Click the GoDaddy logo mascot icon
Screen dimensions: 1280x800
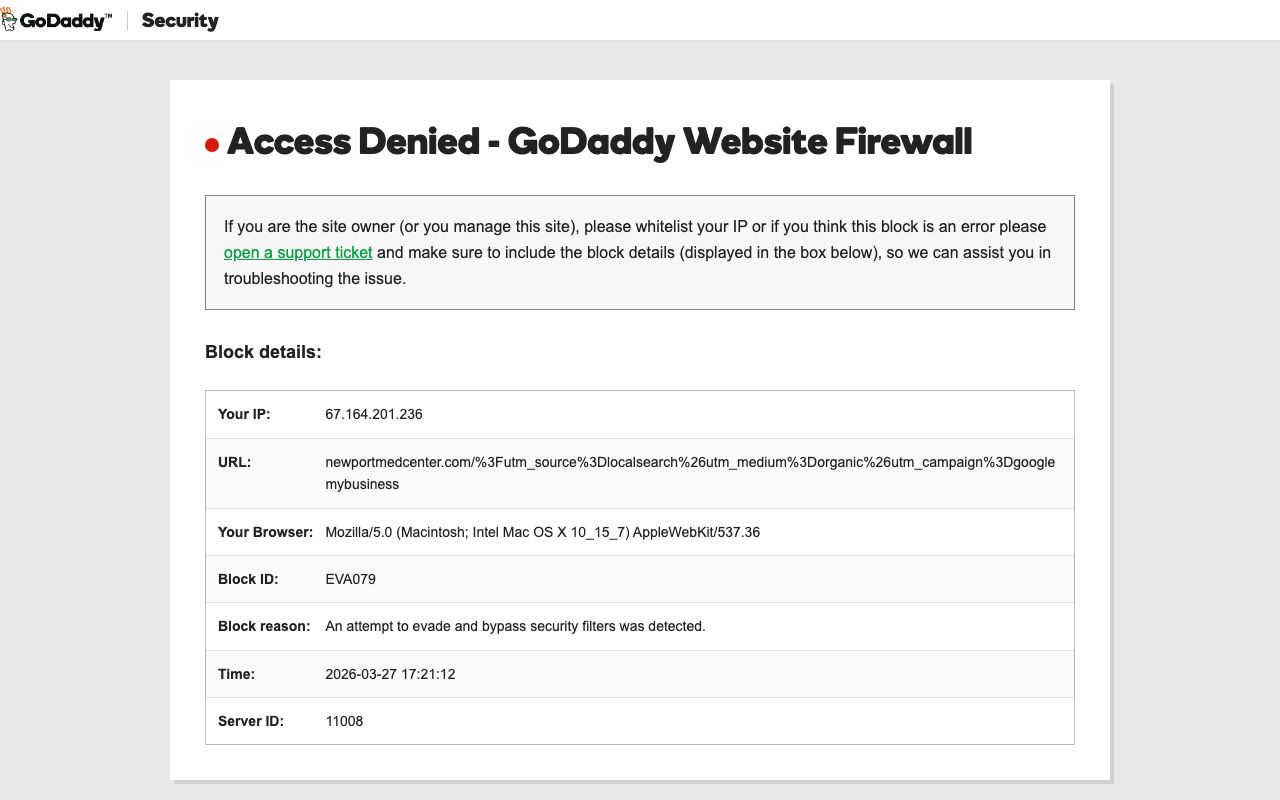[x=9, y=19]
